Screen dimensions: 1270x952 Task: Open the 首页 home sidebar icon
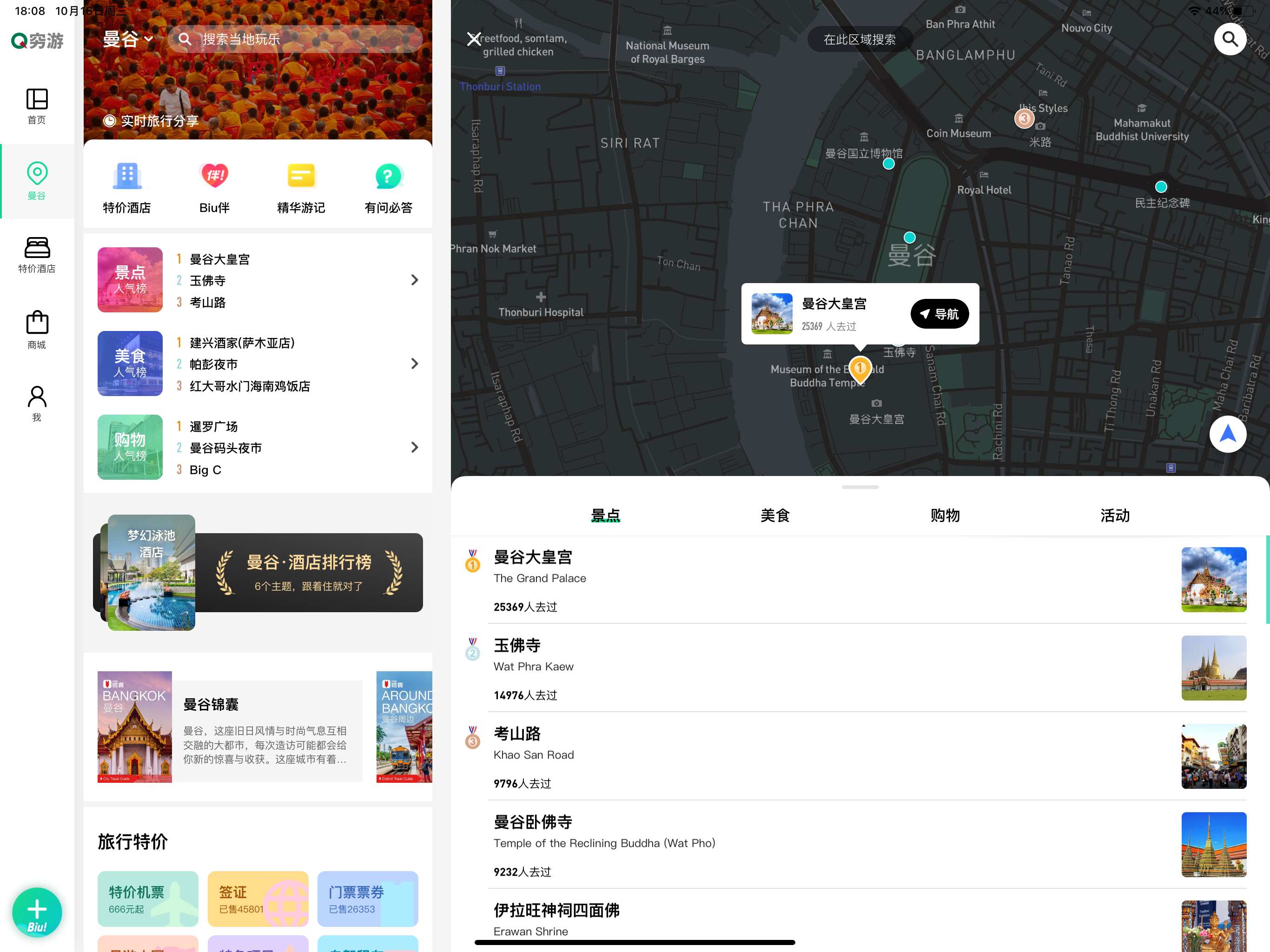tap(37, 106)
